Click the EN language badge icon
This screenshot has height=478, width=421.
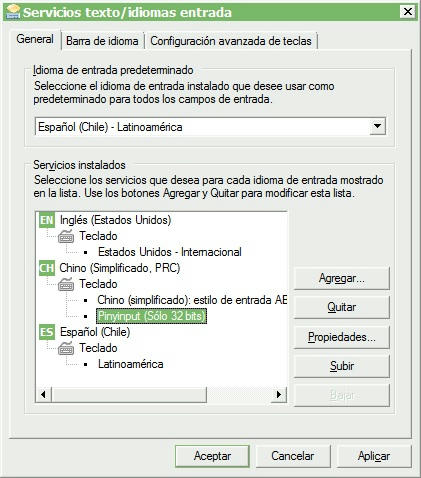pyautogui.click(x=47, y=220)
